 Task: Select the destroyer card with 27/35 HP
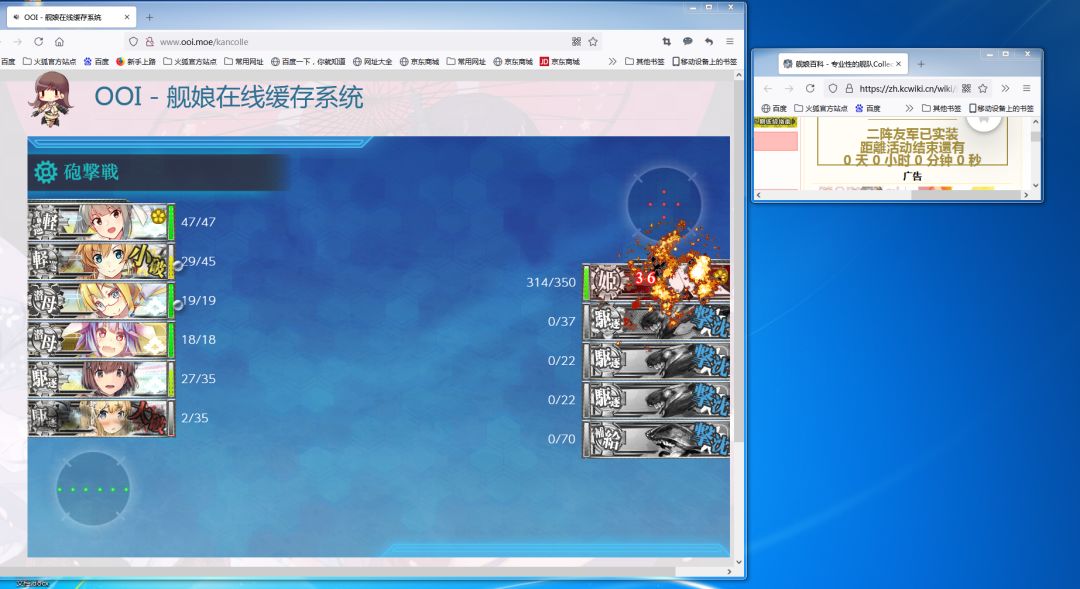coord(101,379)
